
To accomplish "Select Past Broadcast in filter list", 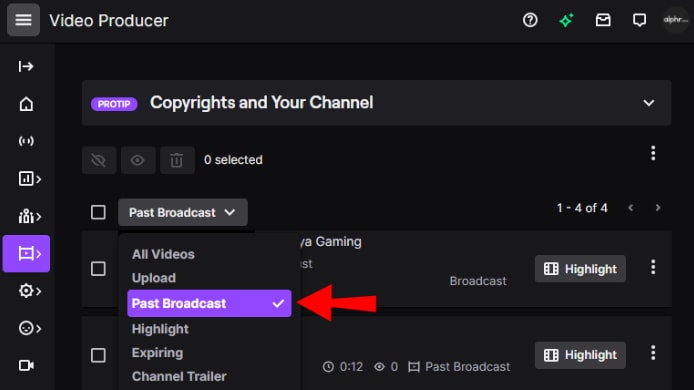I will coord(209,303).
